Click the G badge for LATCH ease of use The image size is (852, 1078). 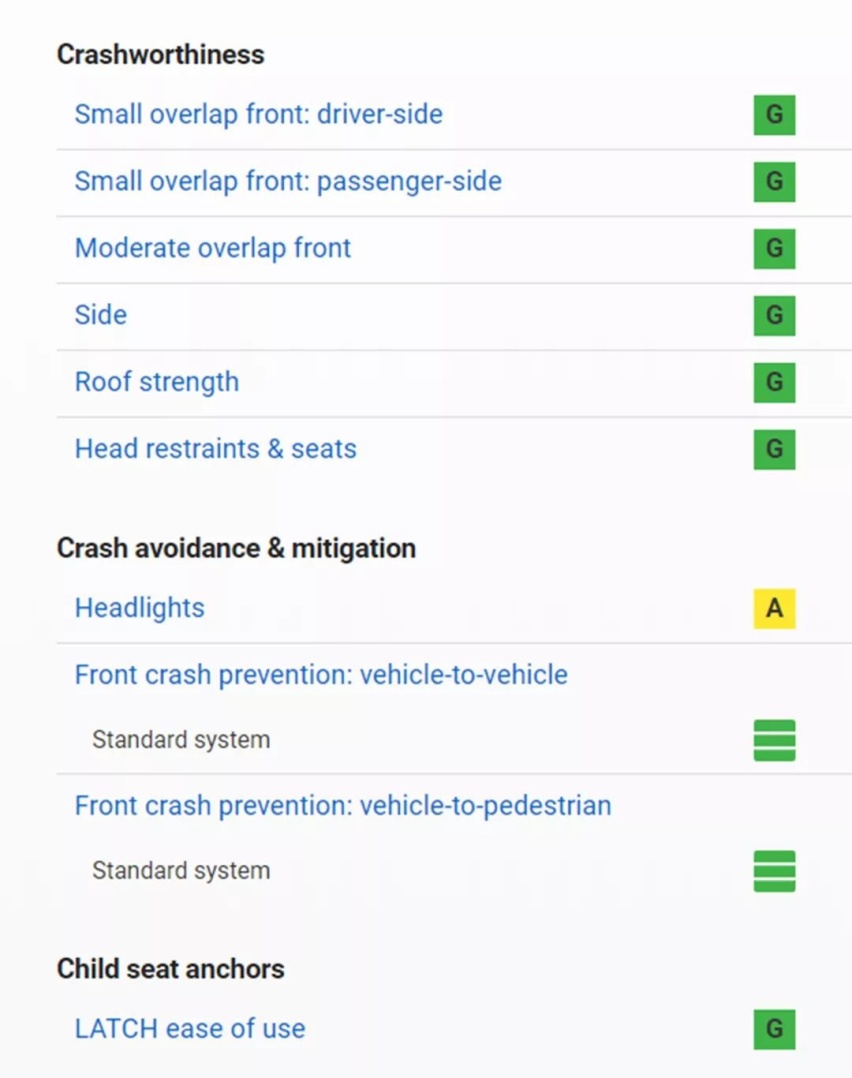click(774, 1029)
